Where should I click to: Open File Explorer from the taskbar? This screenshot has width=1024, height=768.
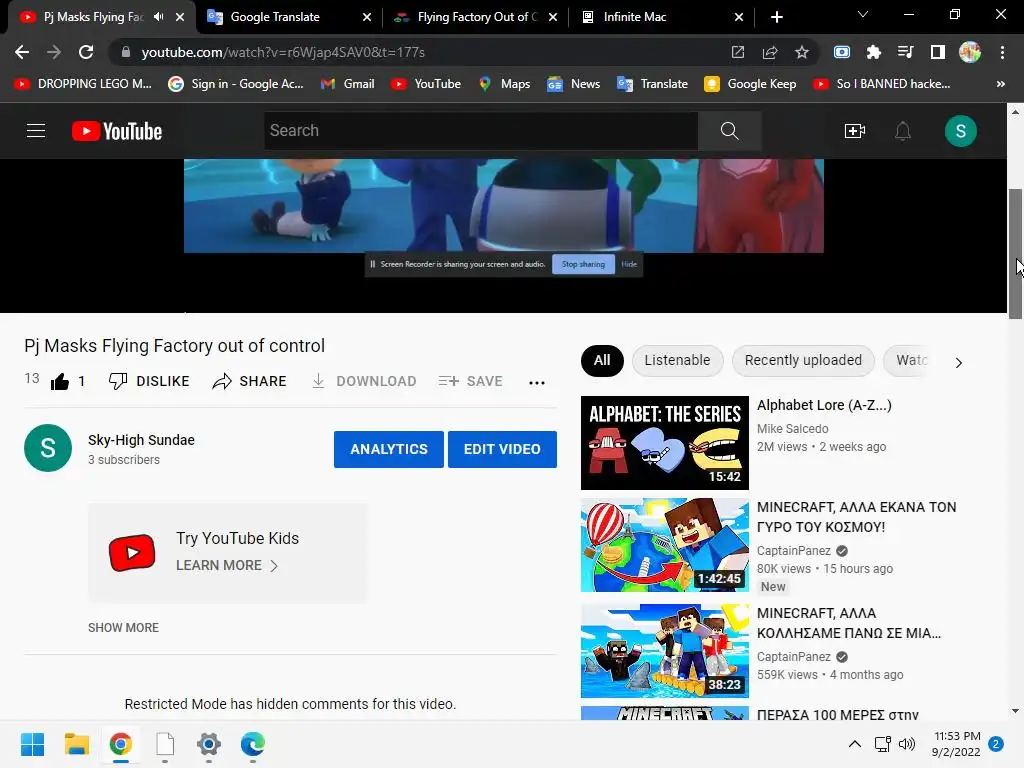pyautogui.click(x=76, y=744)
